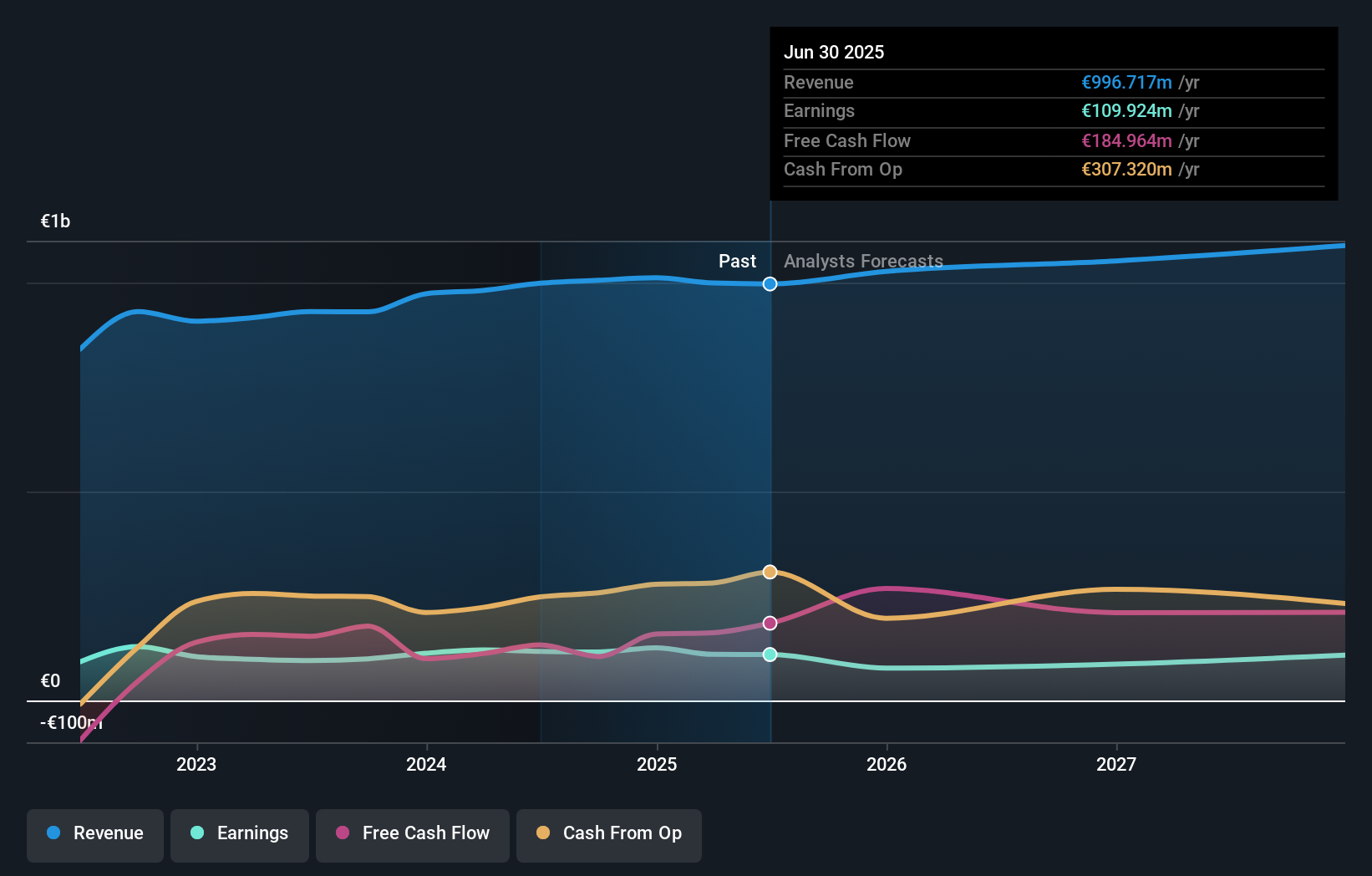This screenshot has width=1372, height=876.
Task: Click the €184.964m free cash flow value
Action: click(1126, 140)
